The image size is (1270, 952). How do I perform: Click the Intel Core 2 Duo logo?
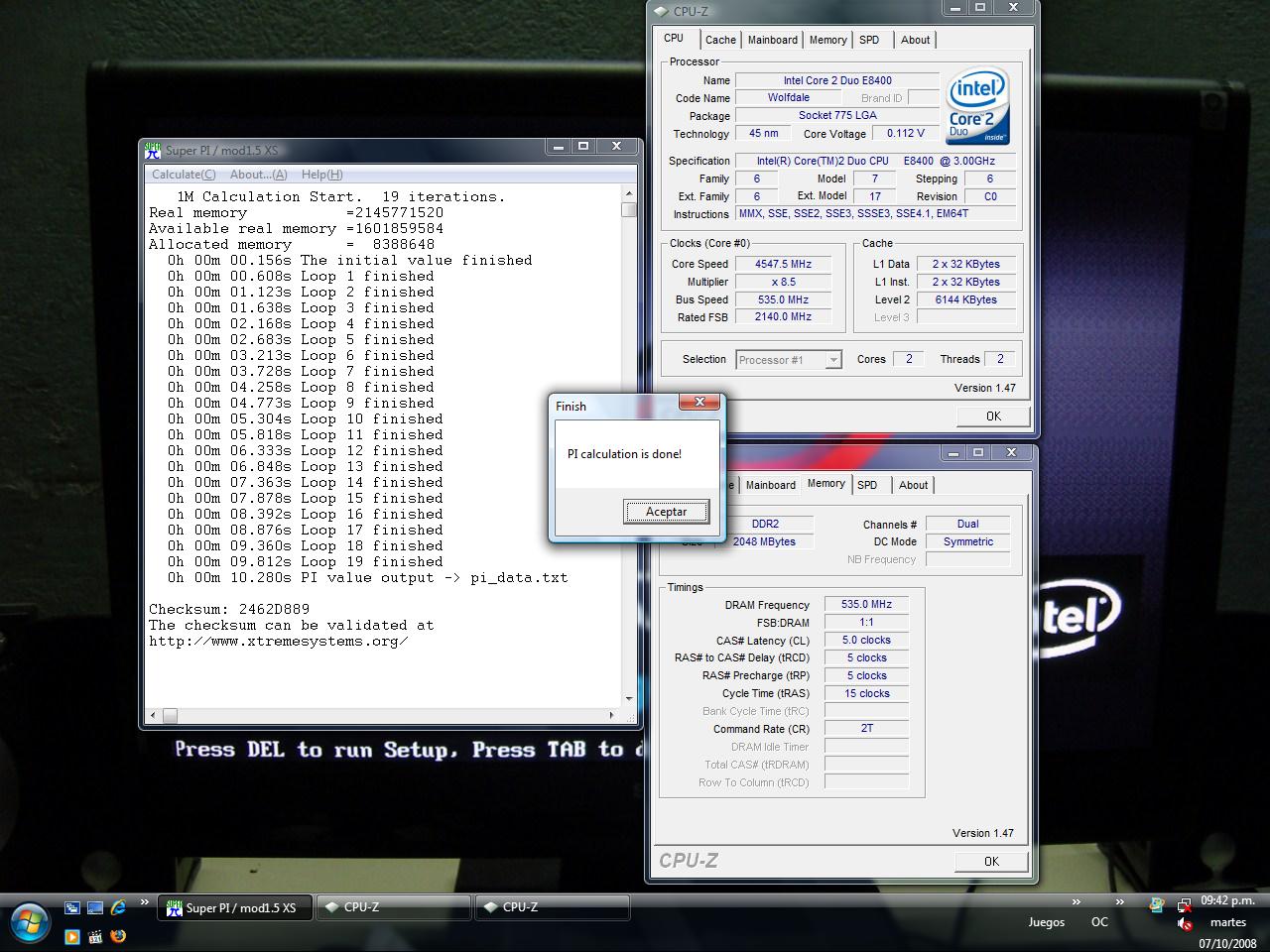(x=977, y=105)
